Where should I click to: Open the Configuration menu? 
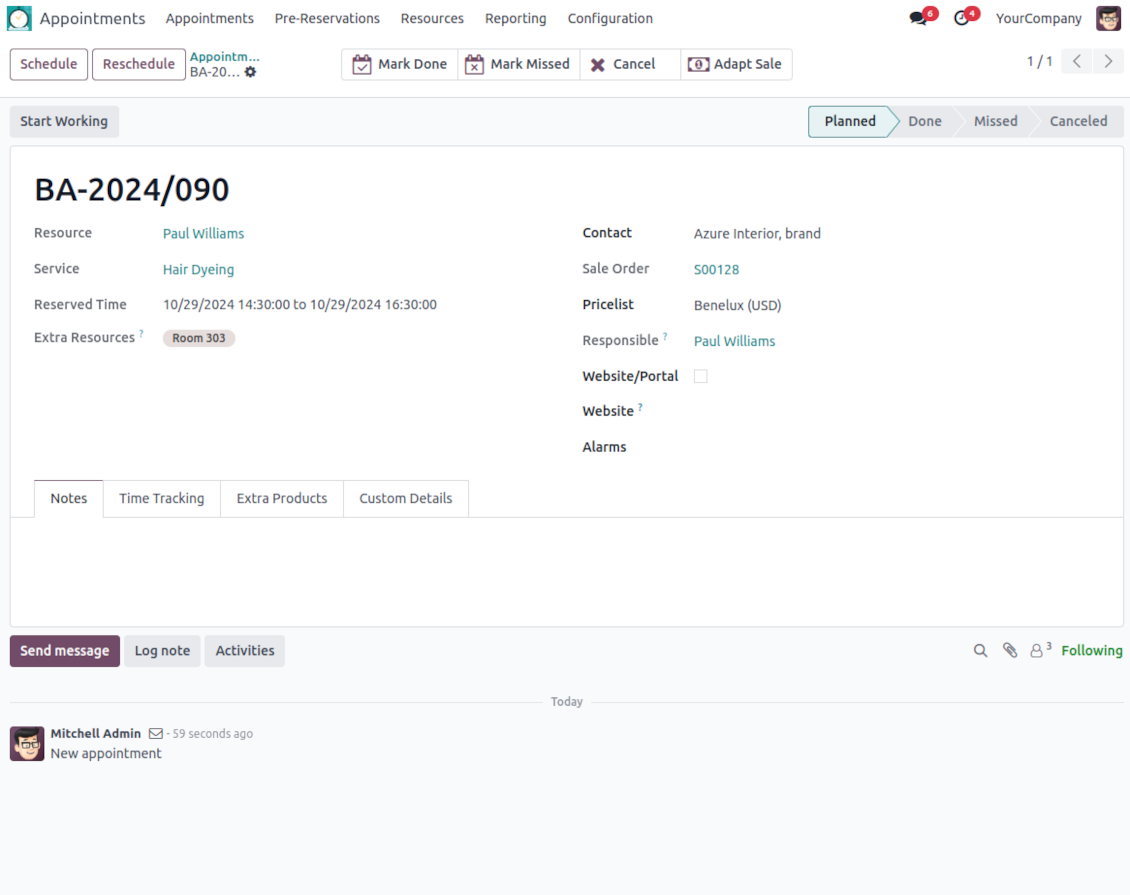pyautogui.click(x=610, y=19)
